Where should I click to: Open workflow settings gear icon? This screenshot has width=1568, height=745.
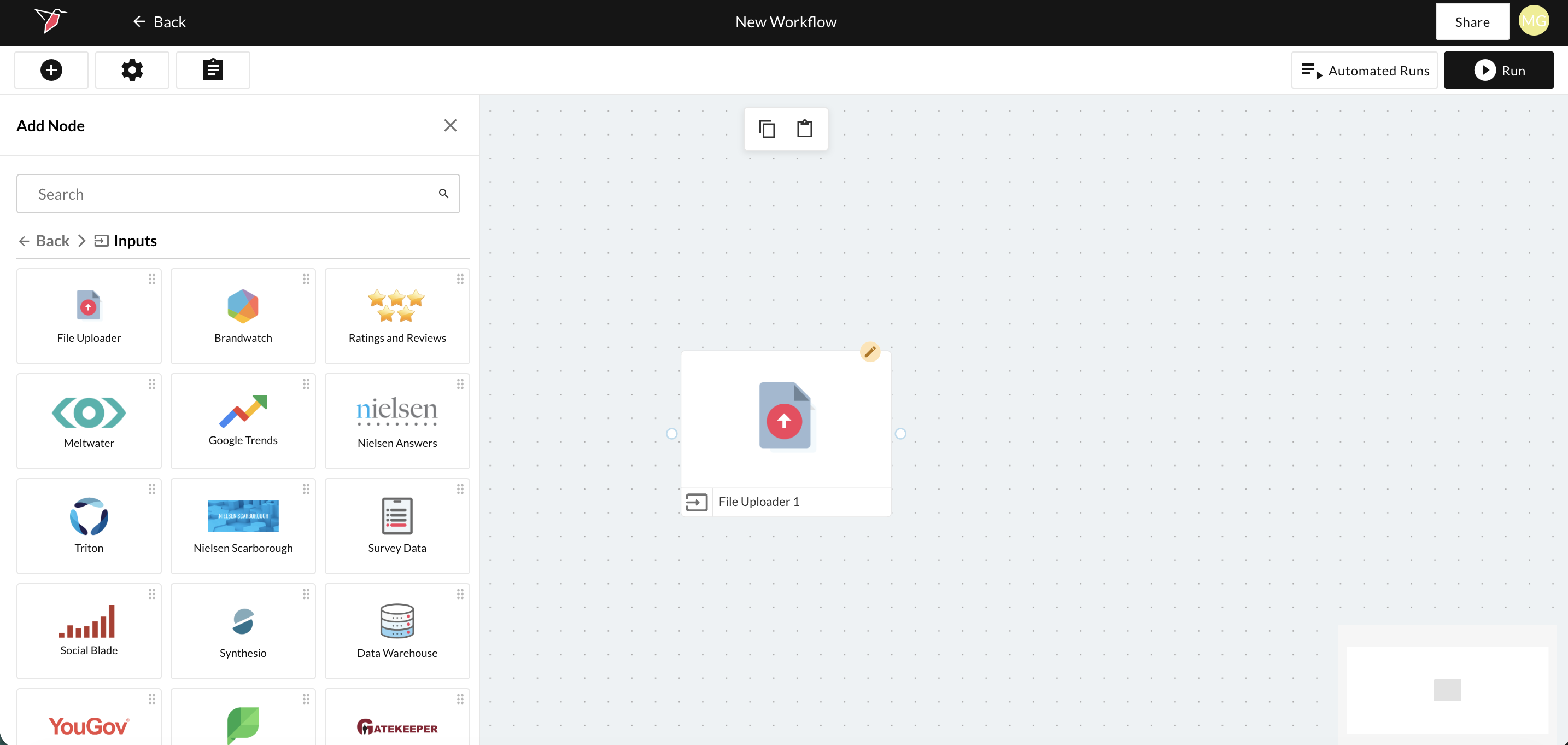(132, 70)
